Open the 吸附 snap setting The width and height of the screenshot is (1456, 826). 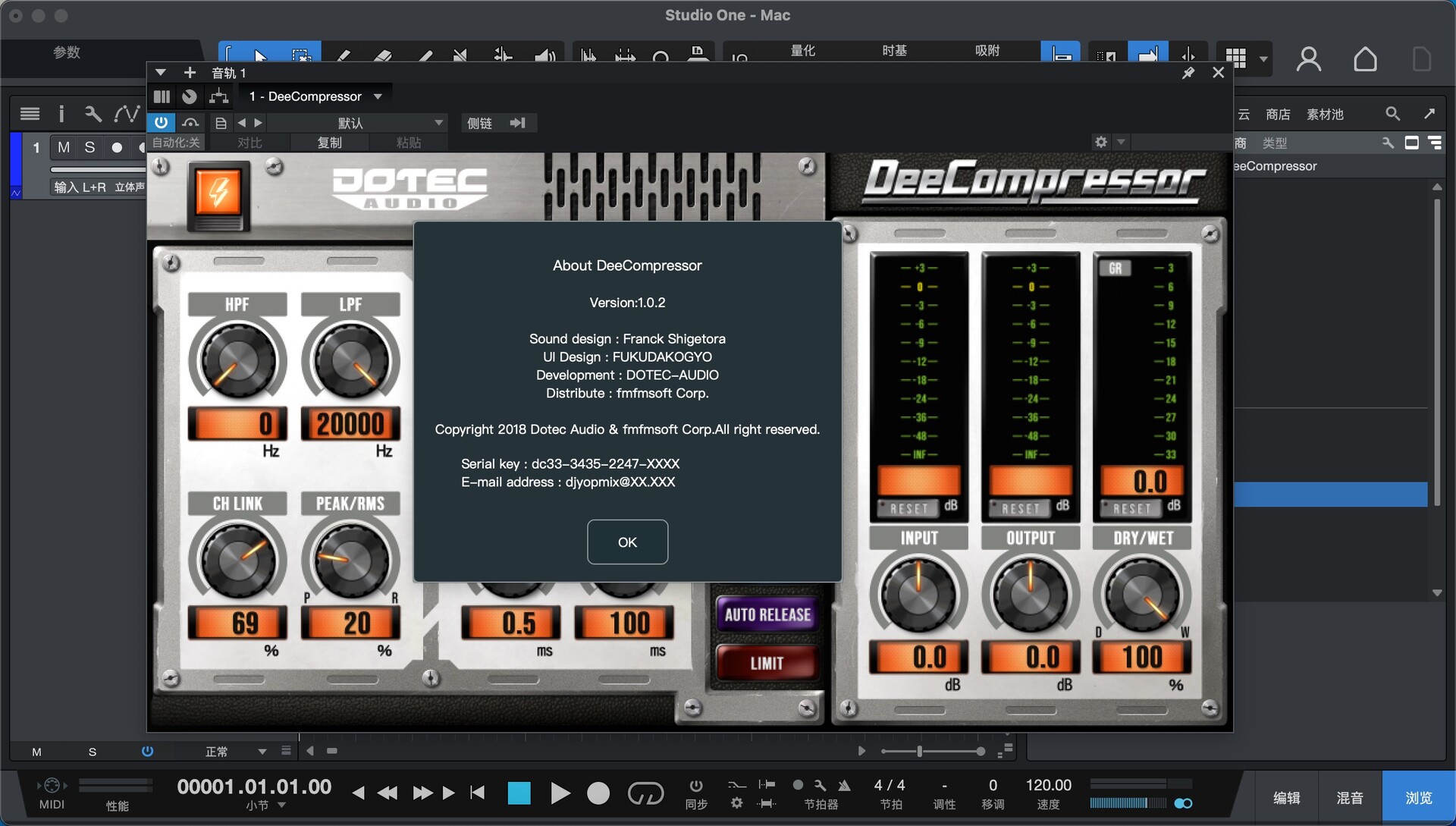[x=987, y=50]
